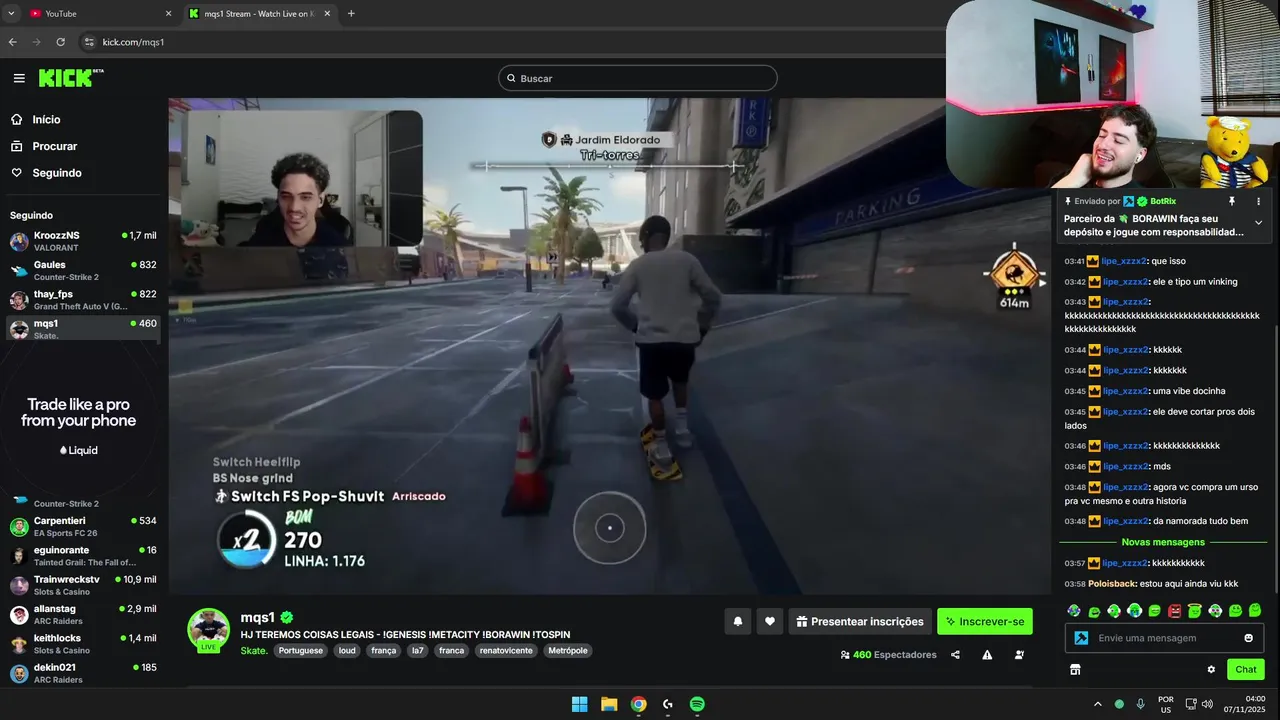
Task: Reload the page with the refresh icon
Action: point(61,42)
